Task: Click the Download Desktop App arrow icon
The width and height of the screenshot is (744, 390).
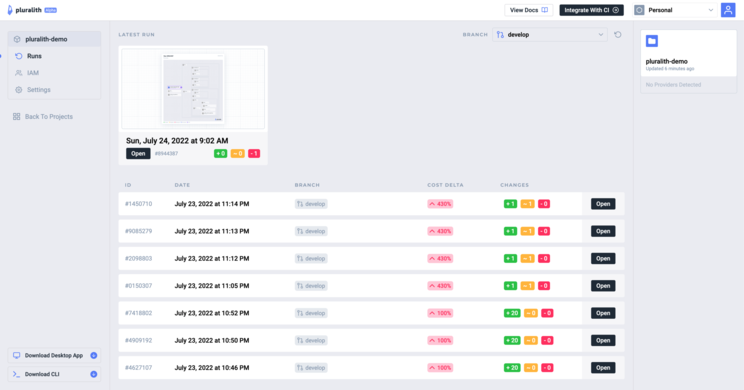Action: 93,355
